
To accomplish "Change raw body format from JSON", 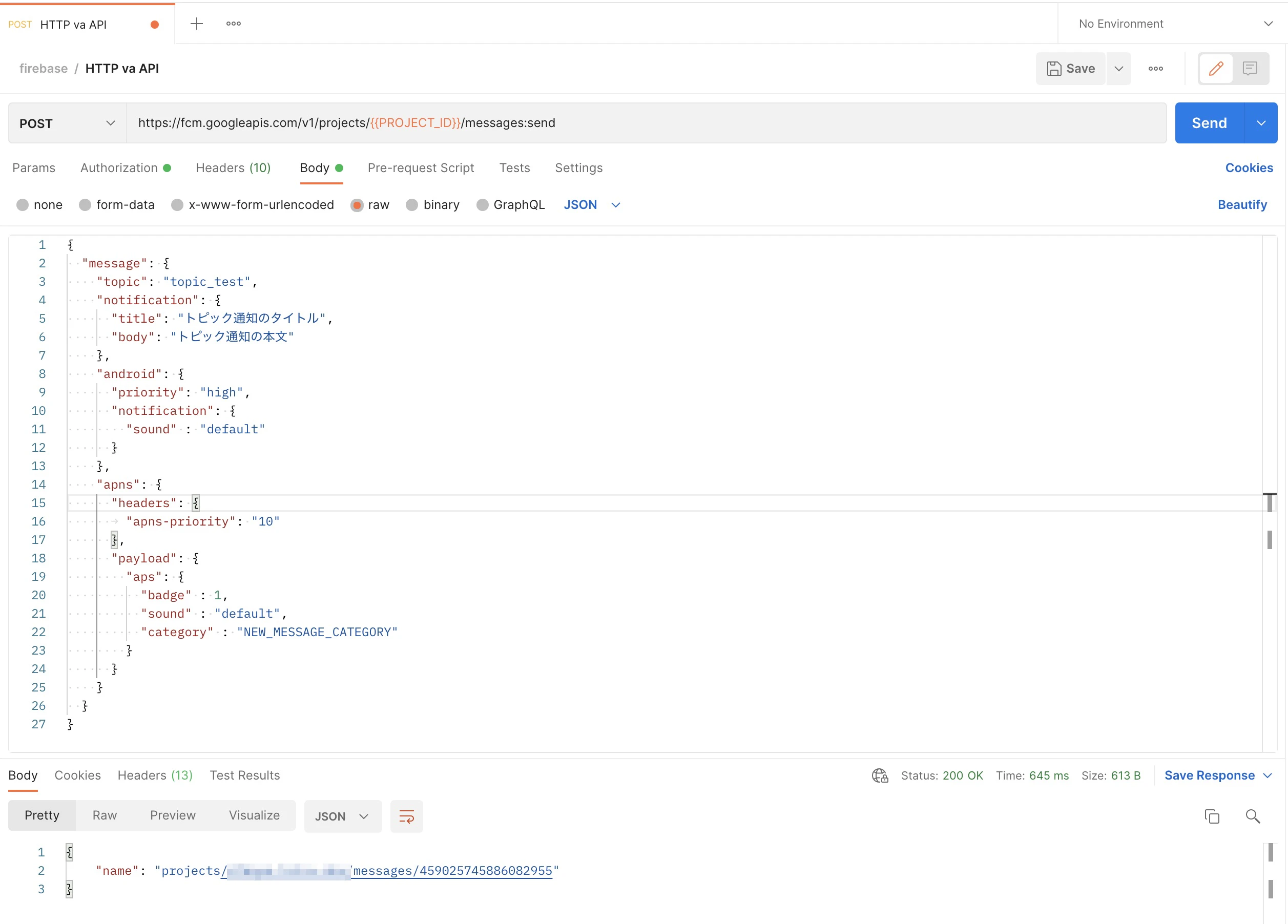I will (592, 204).
